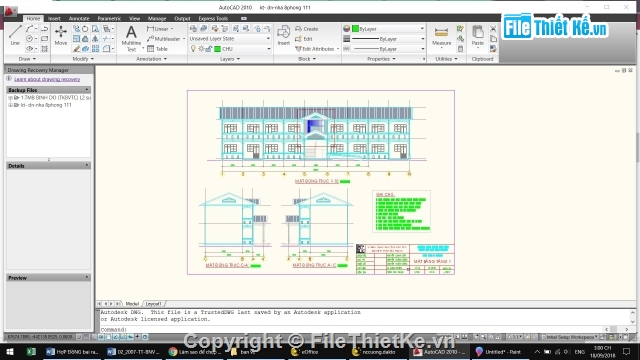Switch to the Layout1 tab
Image resolution: width=640 pixels, height=360 pixels.
tap(154, 304)
